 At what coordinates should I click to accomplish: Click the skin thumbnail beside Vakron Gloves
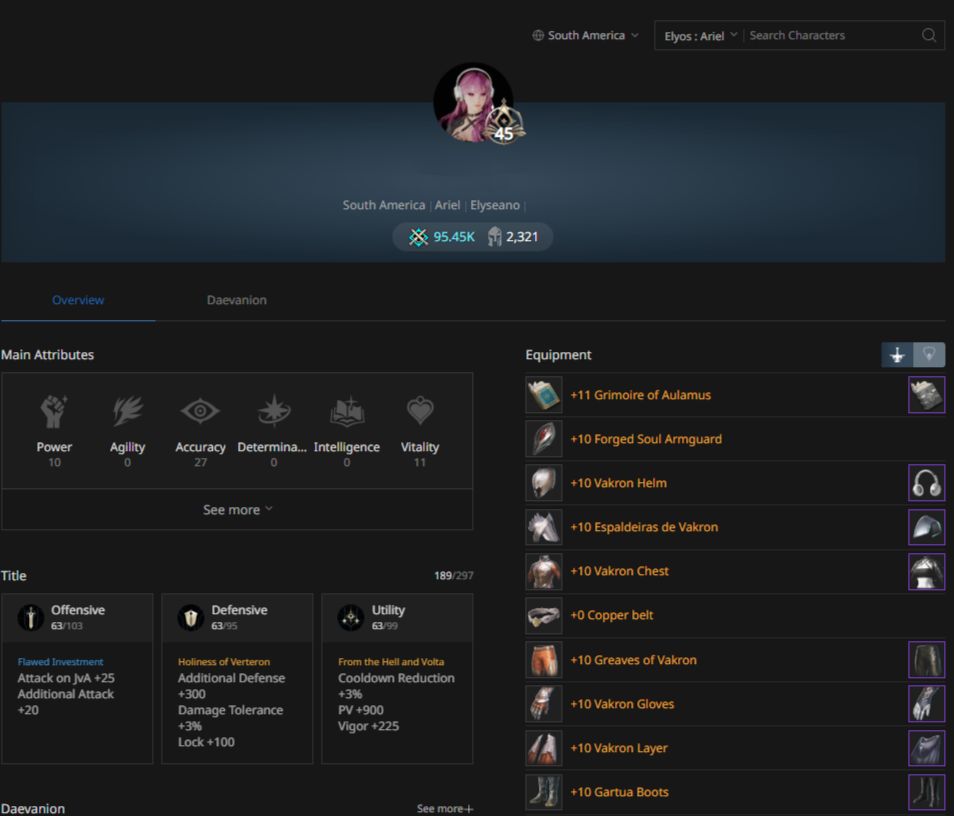(x=927, y=704)
